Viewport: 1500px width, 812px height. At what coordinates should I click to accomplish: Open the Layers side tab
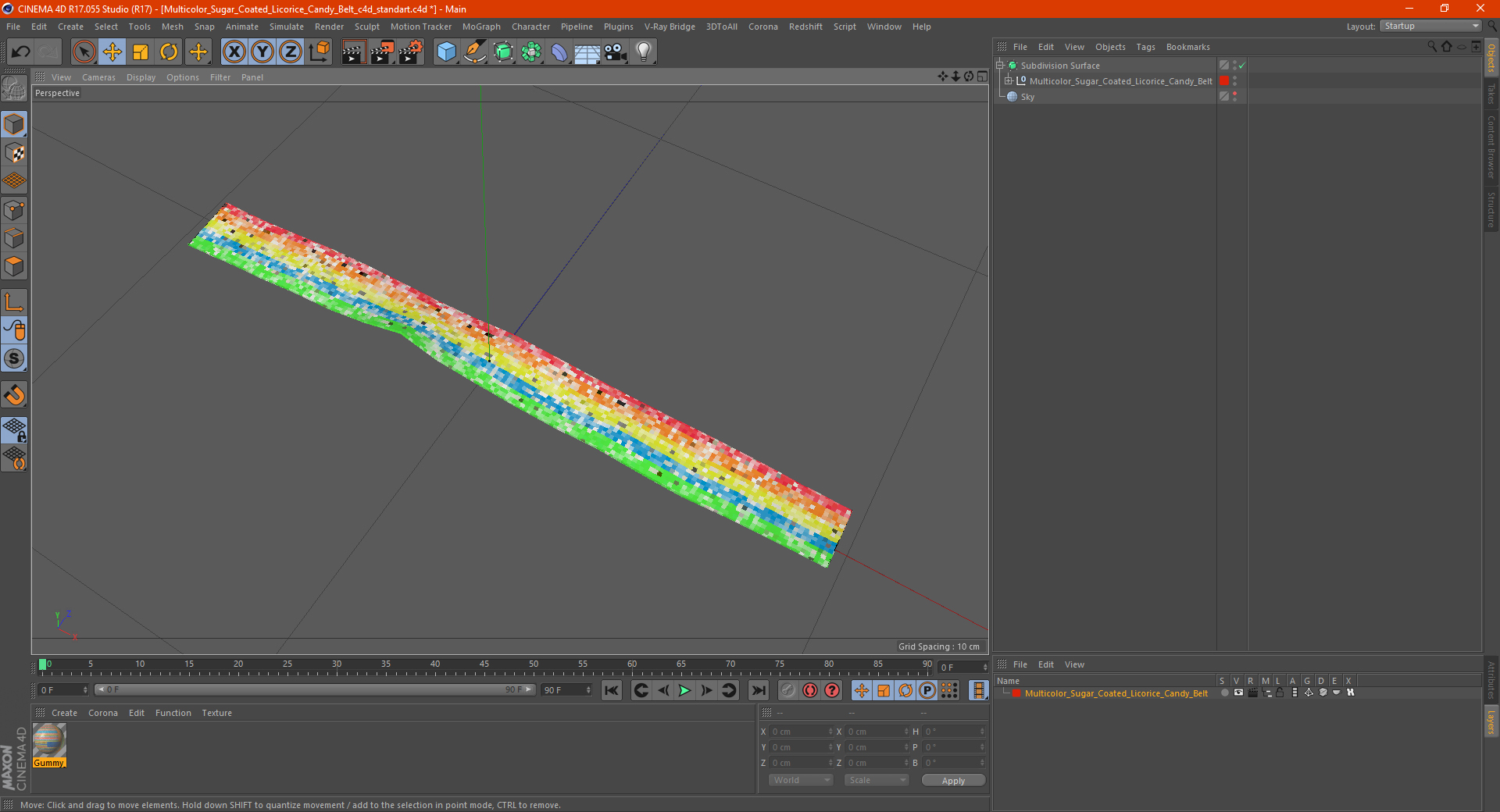(1491, 721)
